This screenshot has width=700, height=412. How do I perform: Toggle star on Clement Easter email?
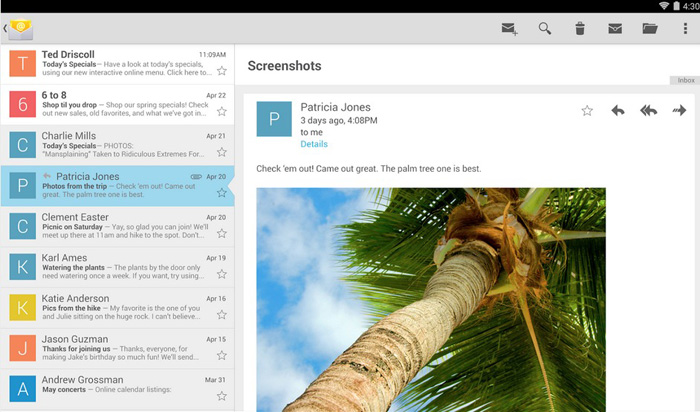(222, 234)
